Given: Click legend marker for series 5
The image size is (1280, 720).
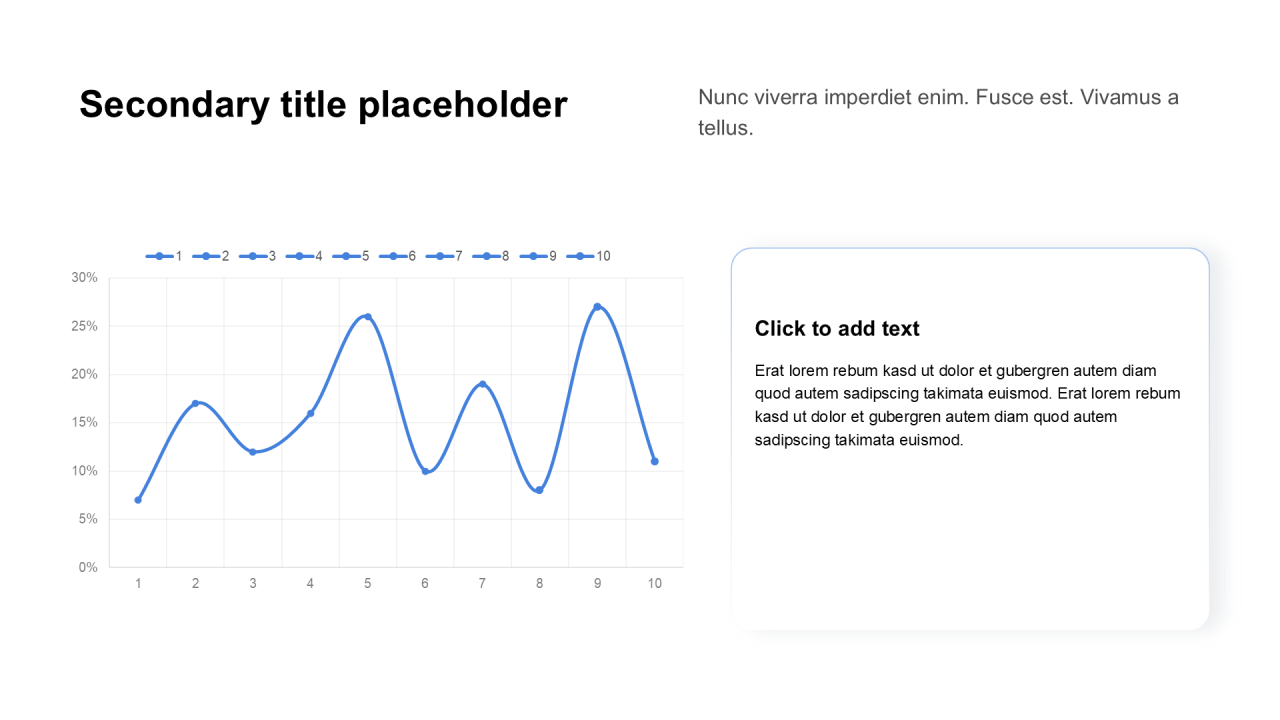Looking at the screenshot, I should click(346, 256).
